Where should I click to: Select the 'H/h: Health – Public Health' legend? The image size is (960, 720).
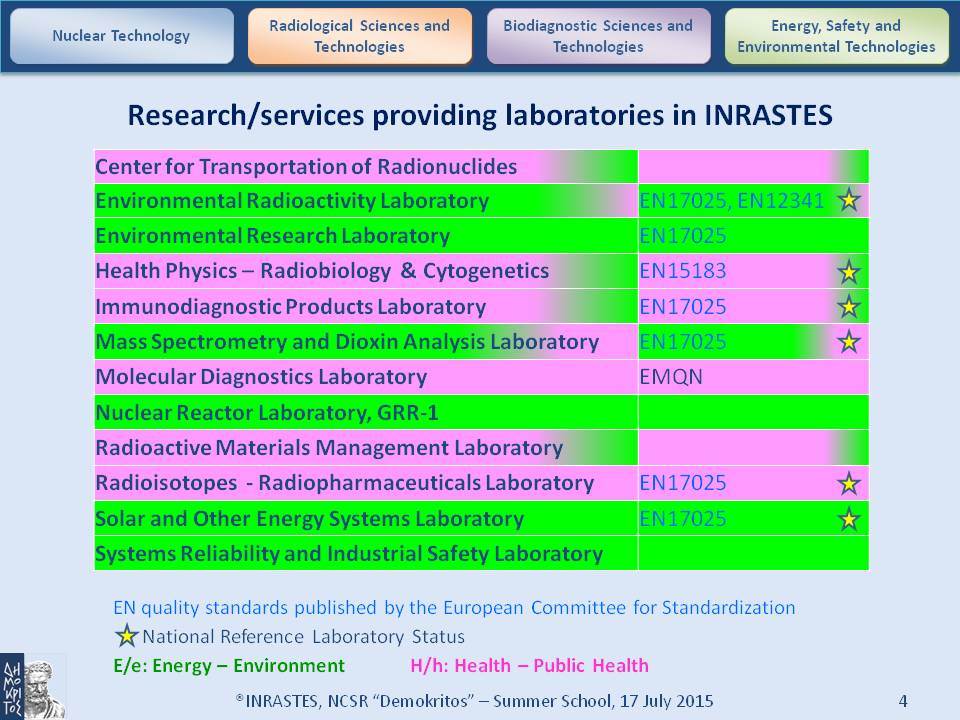click(530, 666)
